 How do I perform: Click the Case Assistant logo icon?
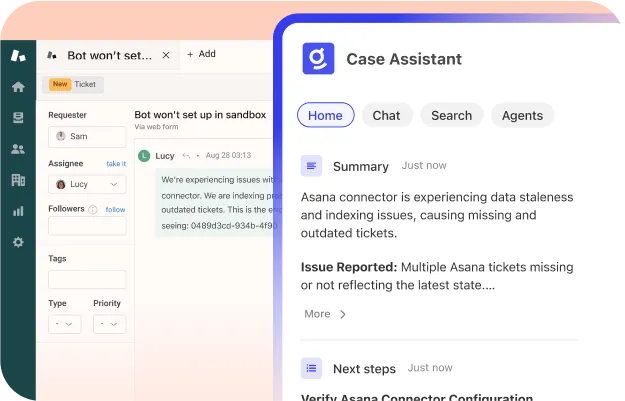[318, 59]
